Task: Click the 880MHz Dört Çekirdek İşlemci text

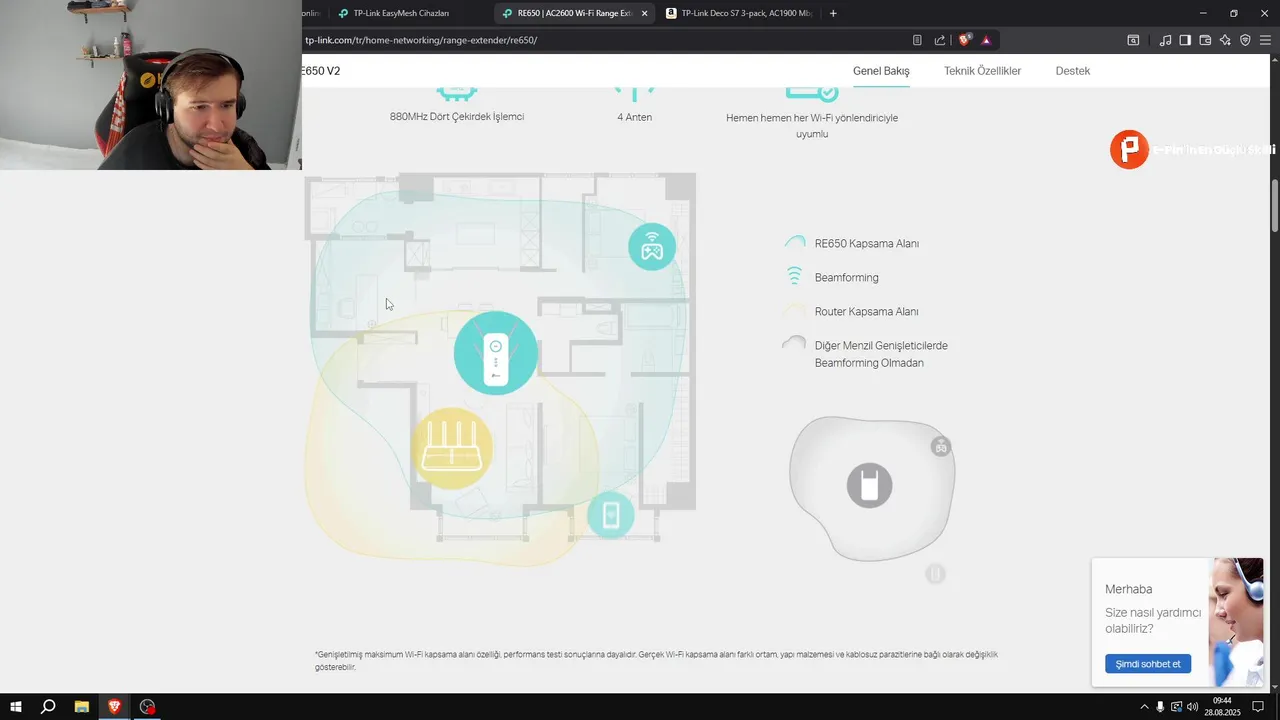Action: [457, 116]
